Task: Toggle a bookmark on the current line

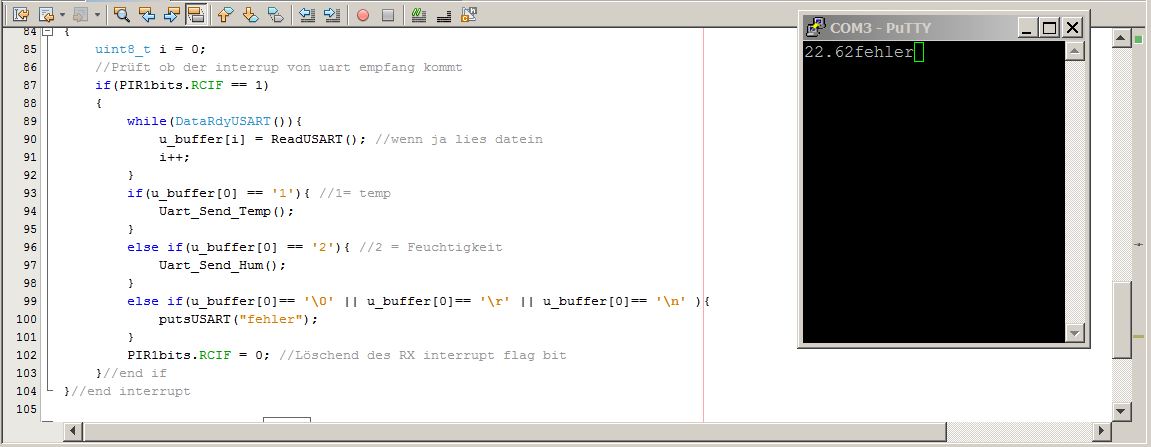Action: tap(275, 14)
